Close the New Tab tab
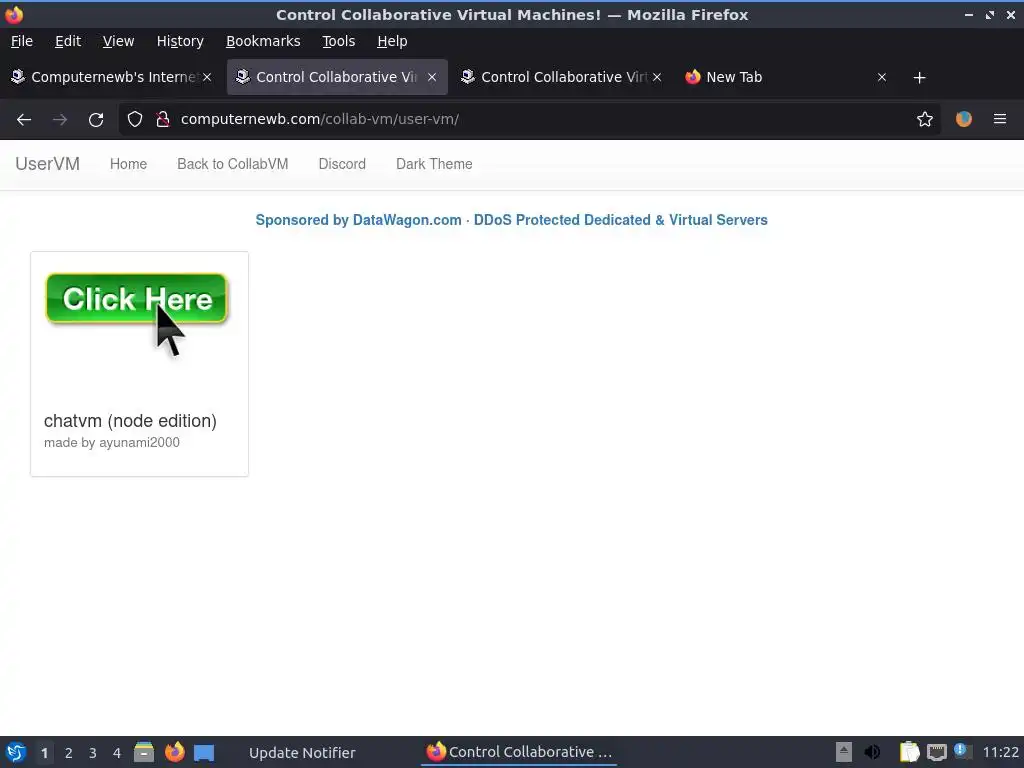1024x768 pixels. [882, 77]
